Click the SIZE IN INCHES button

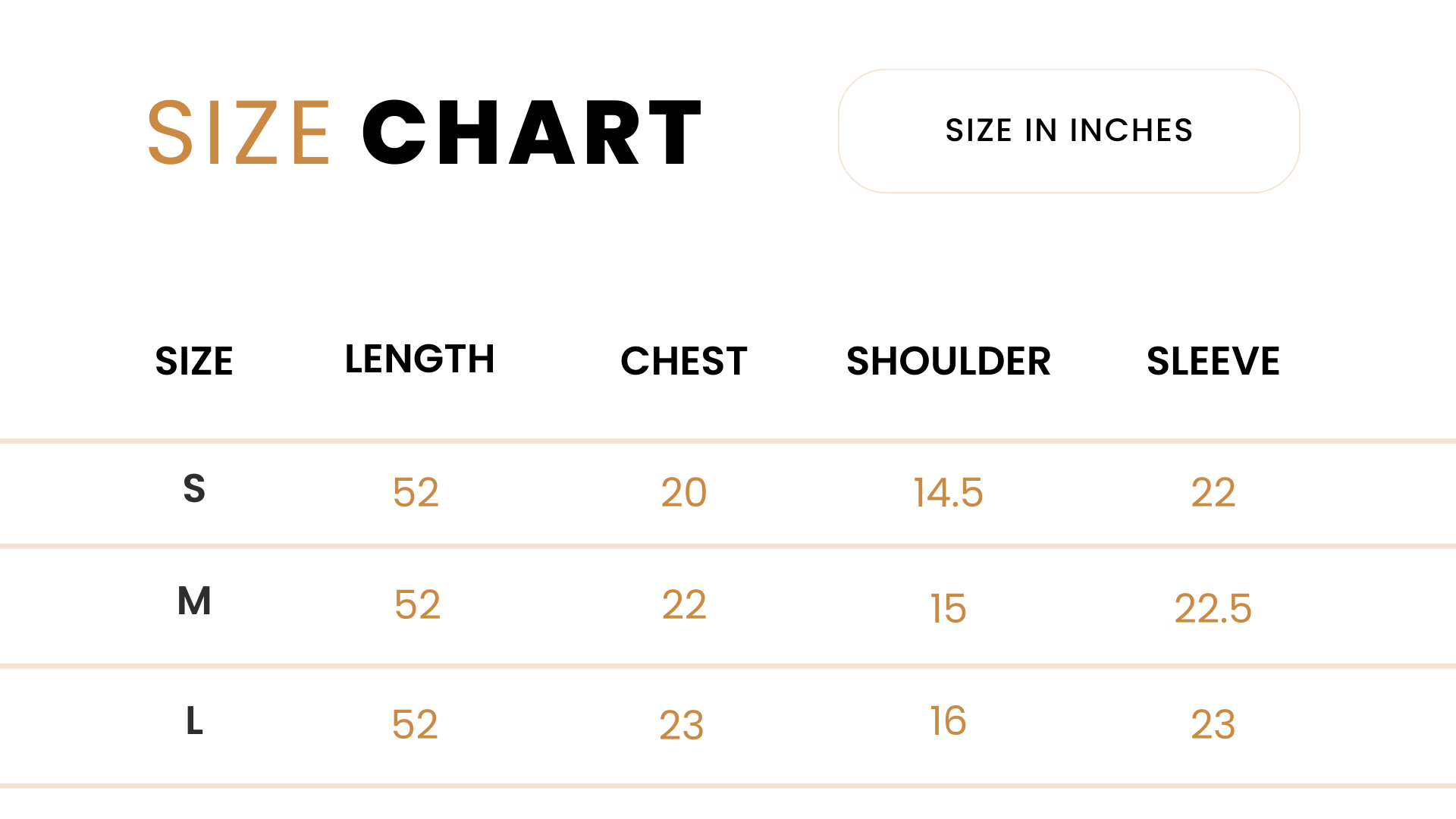(1068, 130)
